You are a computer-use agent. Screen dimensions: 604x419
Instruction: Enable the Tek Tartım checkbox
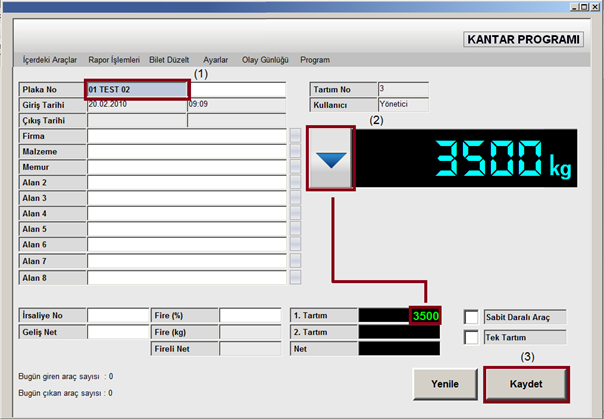click(x=471, y=337)
